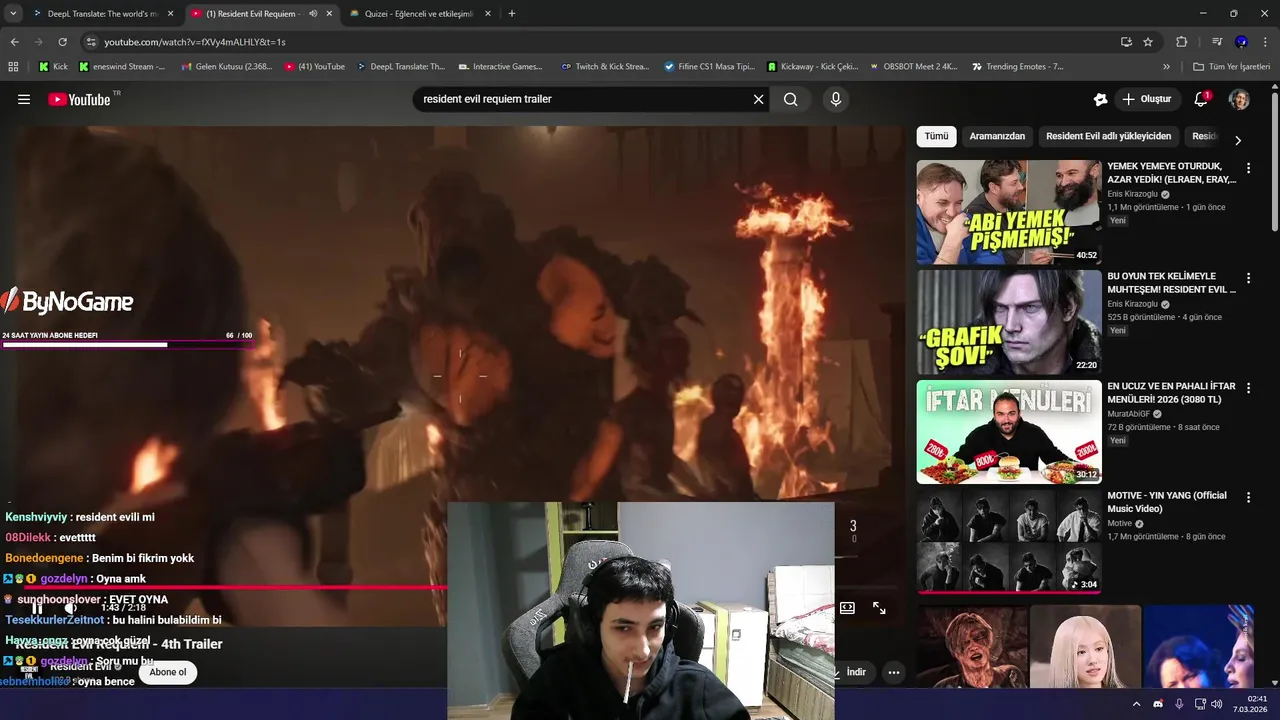This screenshot has height=720, width=1280.
Task: Click the address bar URL
Action: [195, 42]
